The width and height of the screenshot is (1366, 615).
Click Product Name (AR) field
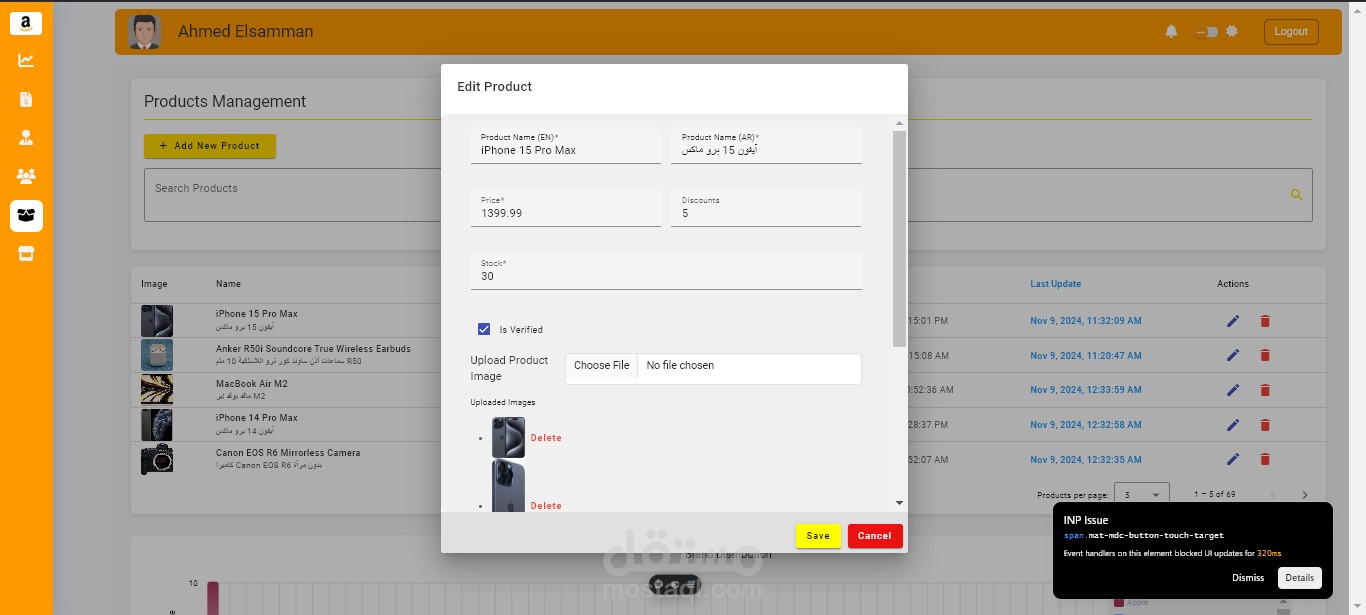click(766, 145)
